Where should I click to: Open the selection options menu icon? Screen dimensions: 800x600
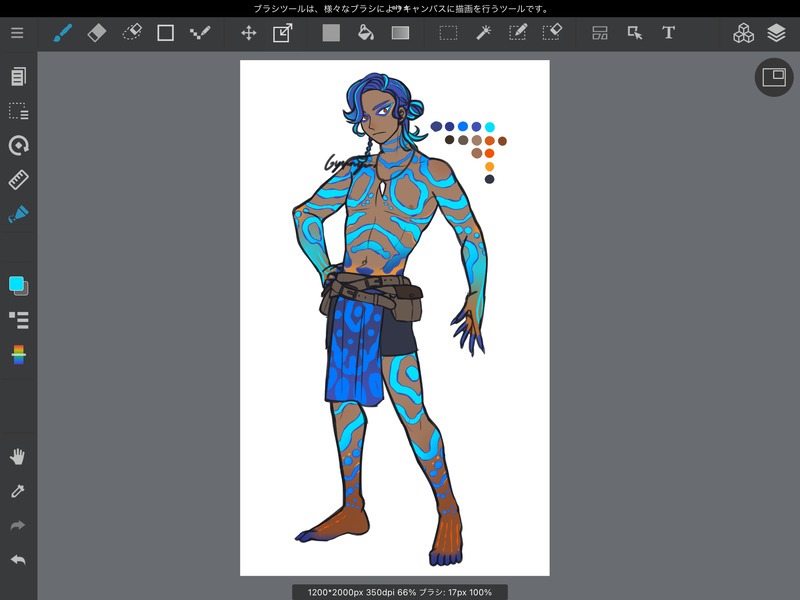[x=18, y=111]
